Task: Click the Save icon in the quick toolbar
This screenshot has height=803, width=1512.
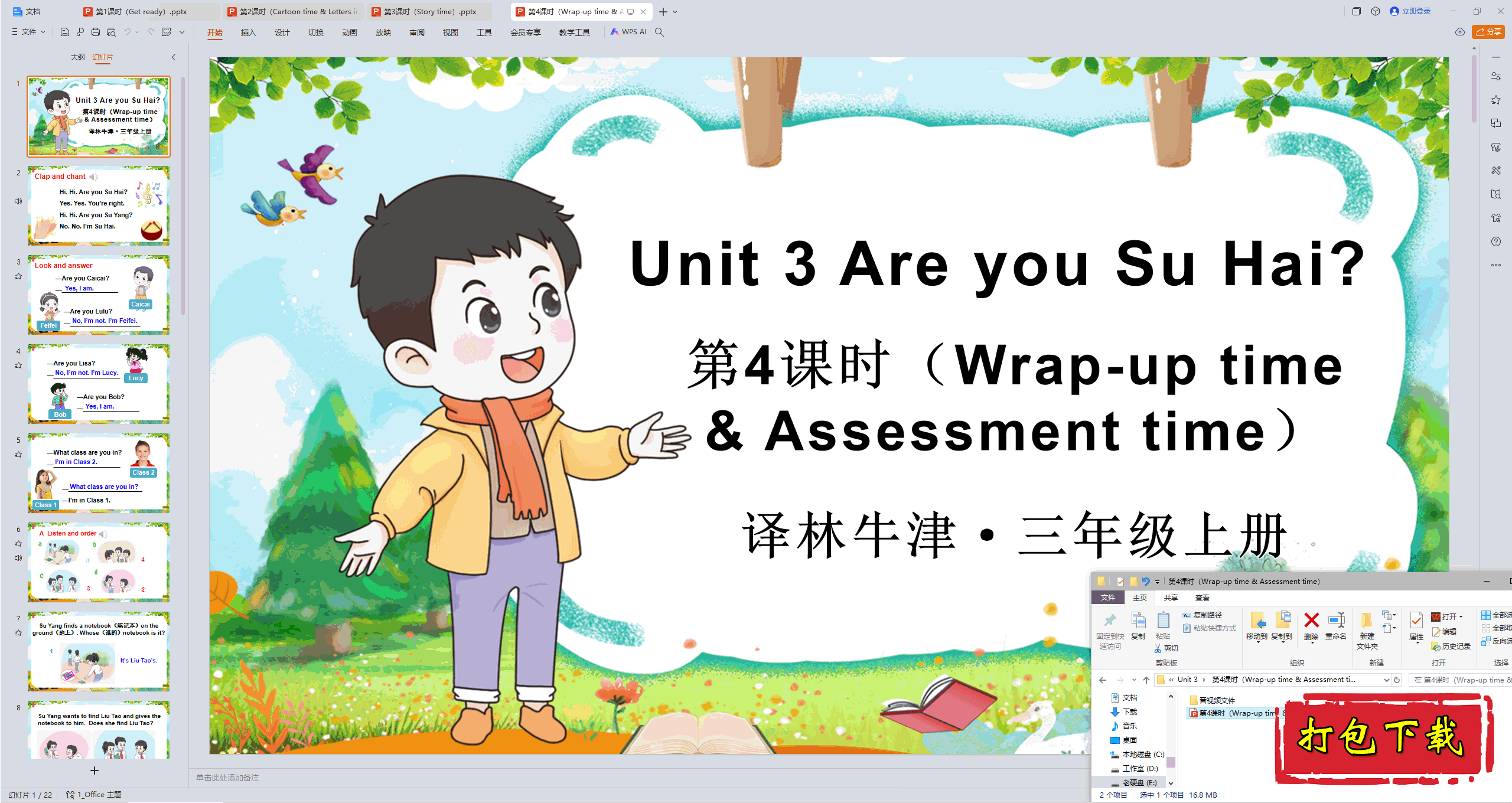Action: [65, 32]
